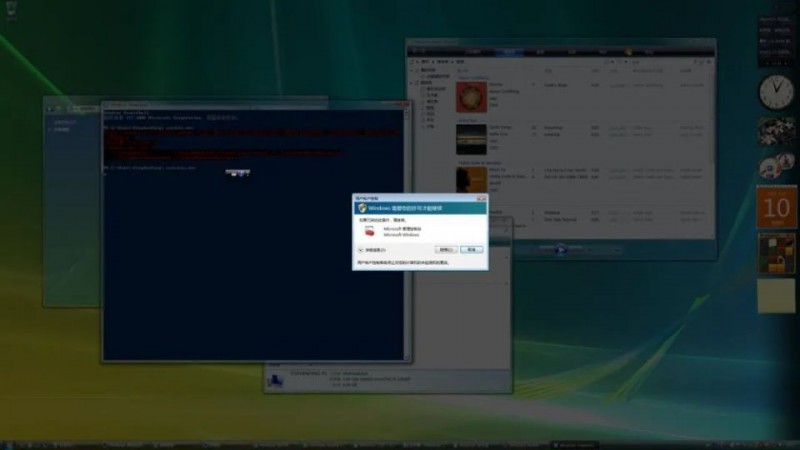Click the red album art thumbnail
This screenshot has width=800, height=450.
(x=471, y=96)
